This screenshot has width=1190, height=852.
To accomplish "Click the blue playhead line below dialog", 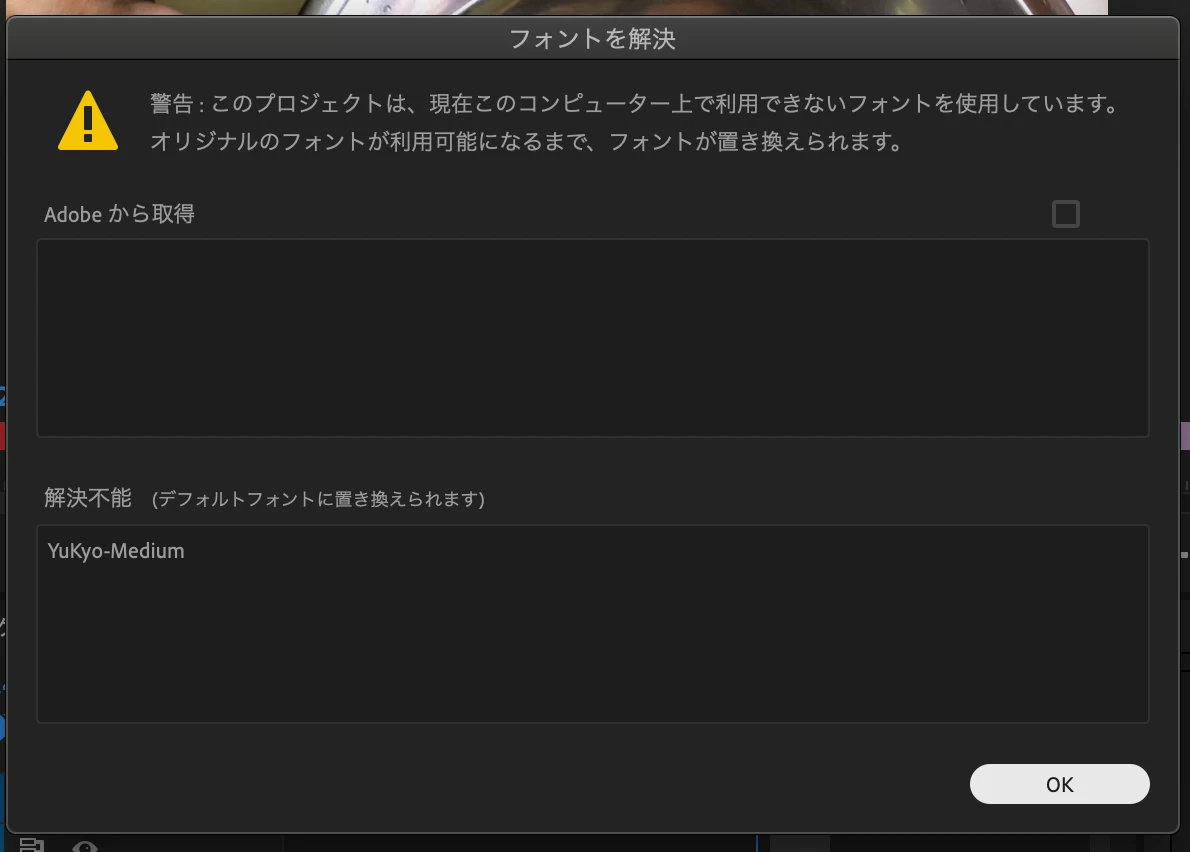I will pos(757,843).
